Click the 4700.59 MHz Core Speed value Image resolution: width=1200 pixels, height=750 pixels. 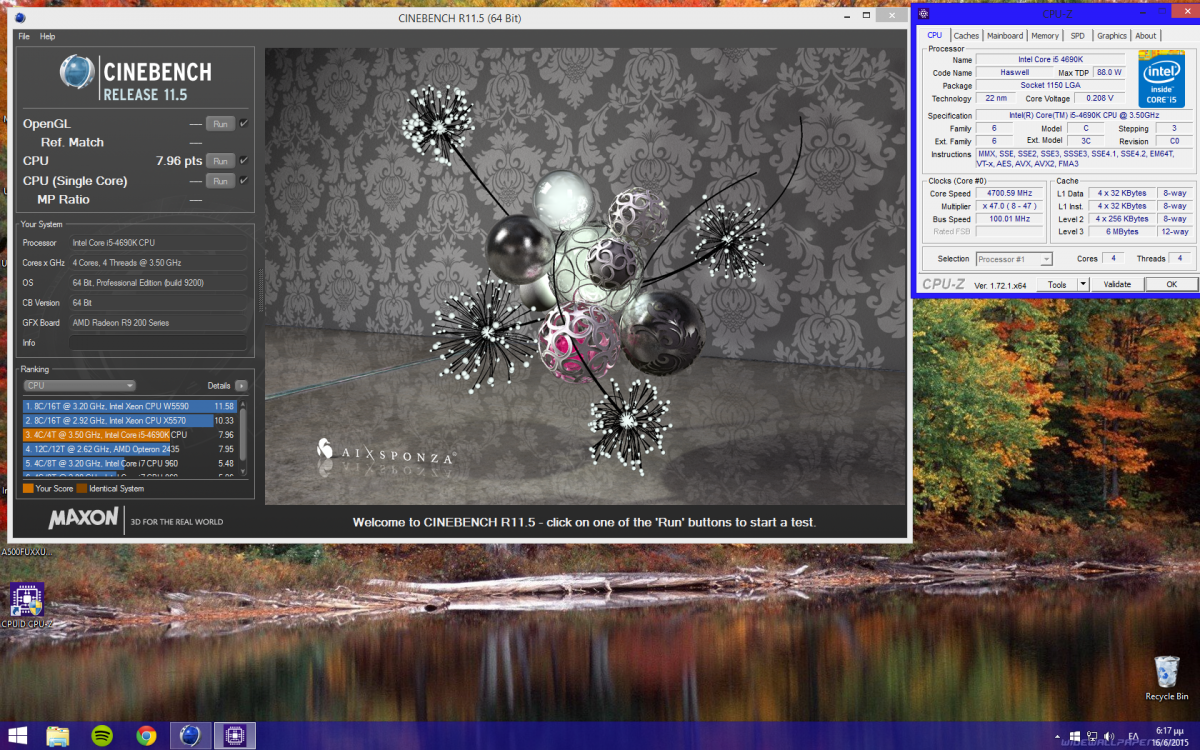point(1008,193)
